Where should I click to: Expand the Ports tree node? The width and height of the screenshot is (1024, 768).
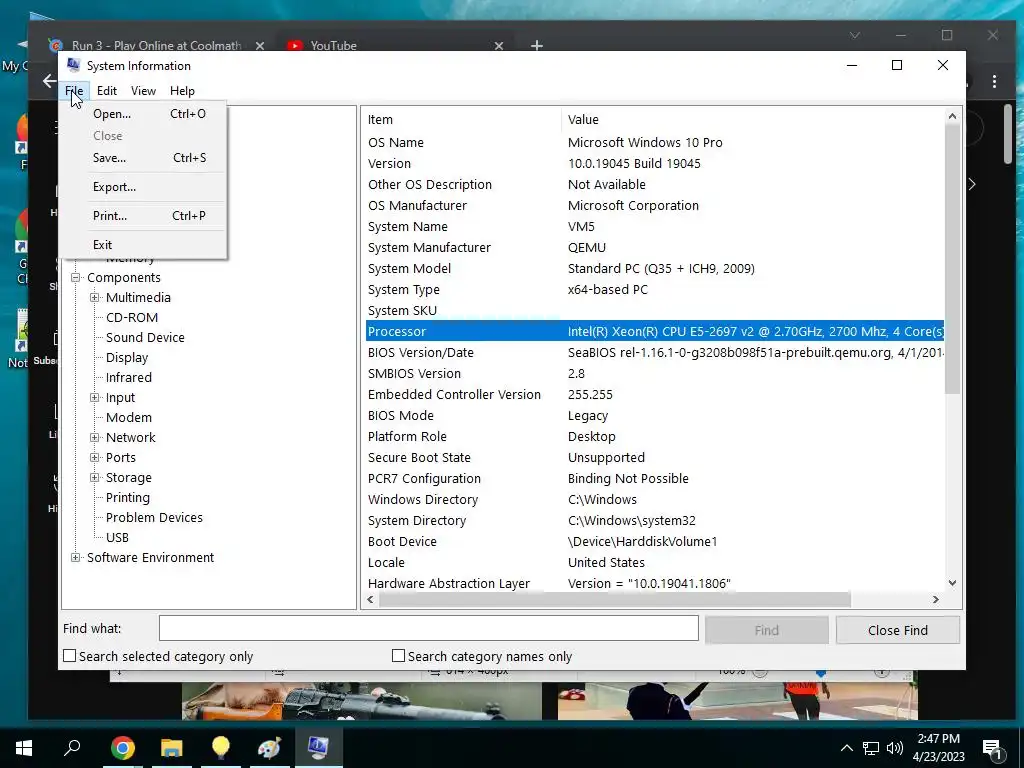pyautogui.click(x=95, y=457)
